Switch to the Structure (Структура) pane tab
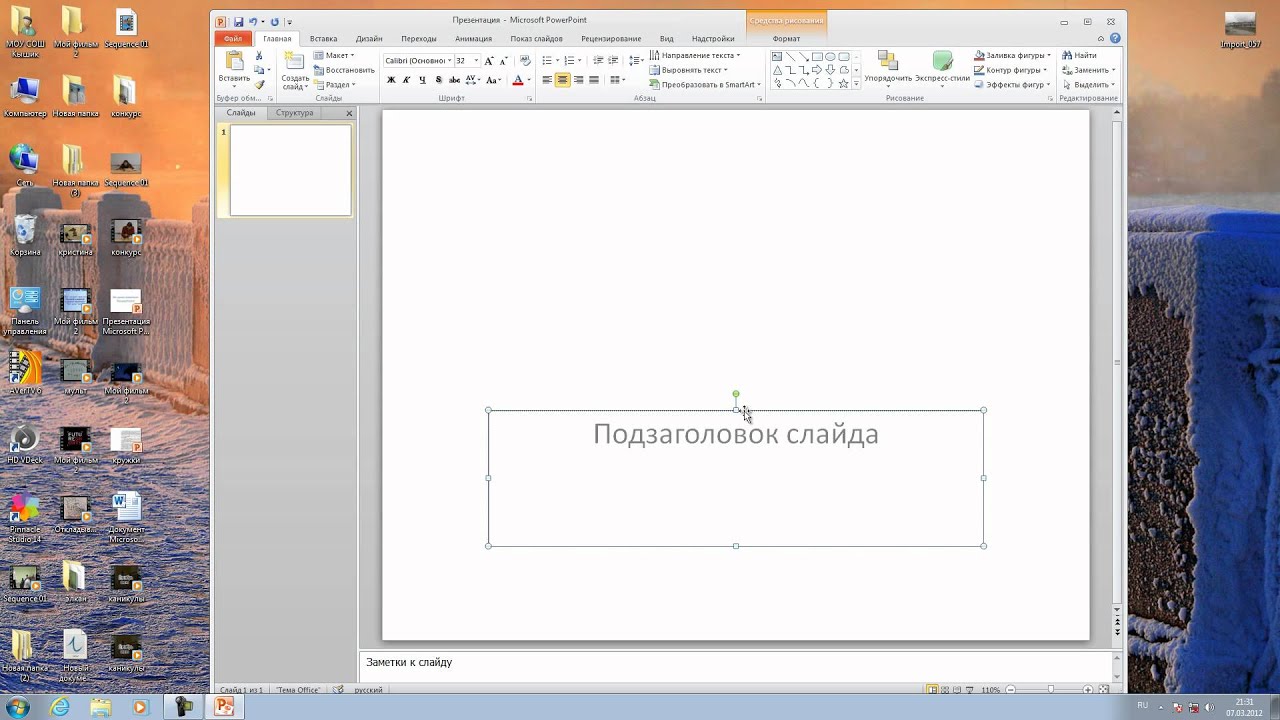1280x720 pixels. coord(295,113)
